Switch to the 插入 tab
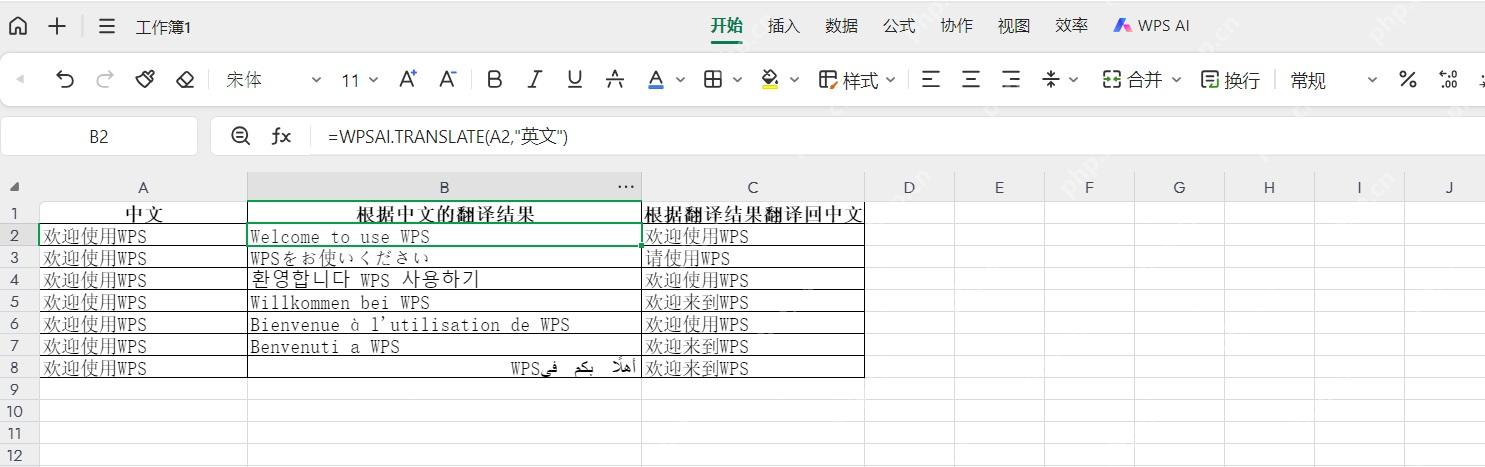Screen dimensions: 1485x467 pos(784,26)
